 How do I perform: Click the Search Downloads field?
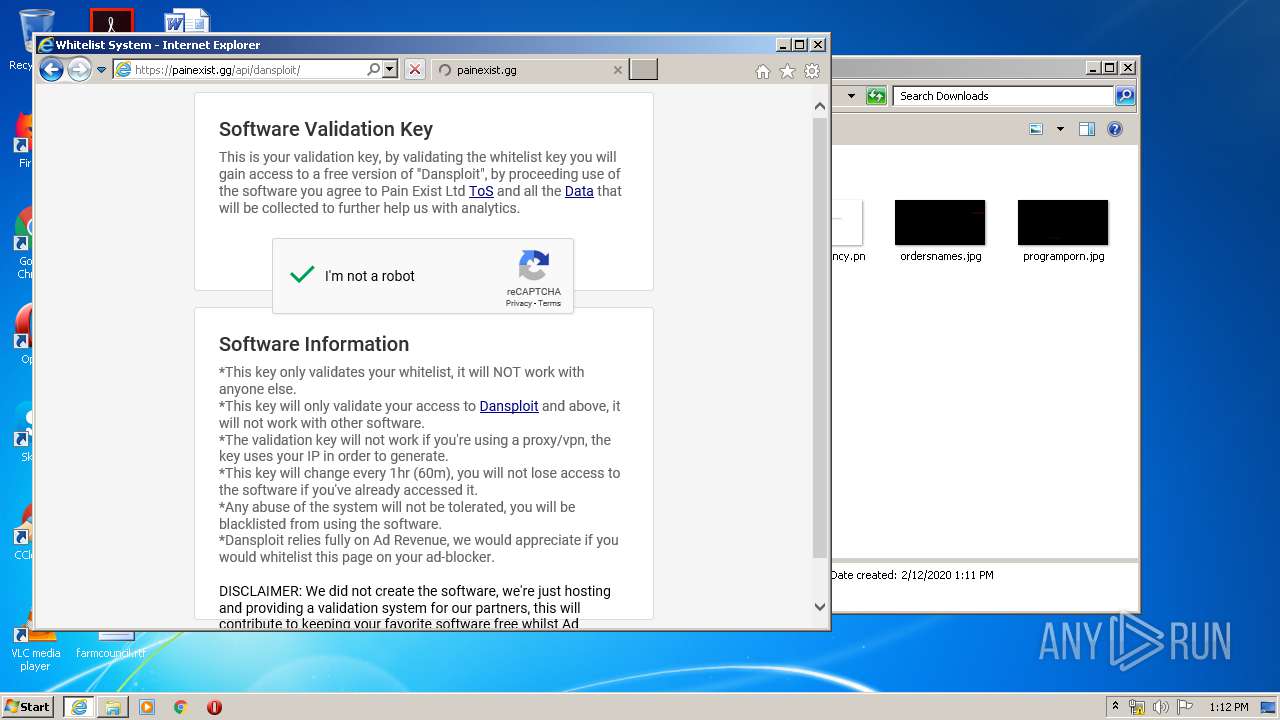(x=1003, y=96)
